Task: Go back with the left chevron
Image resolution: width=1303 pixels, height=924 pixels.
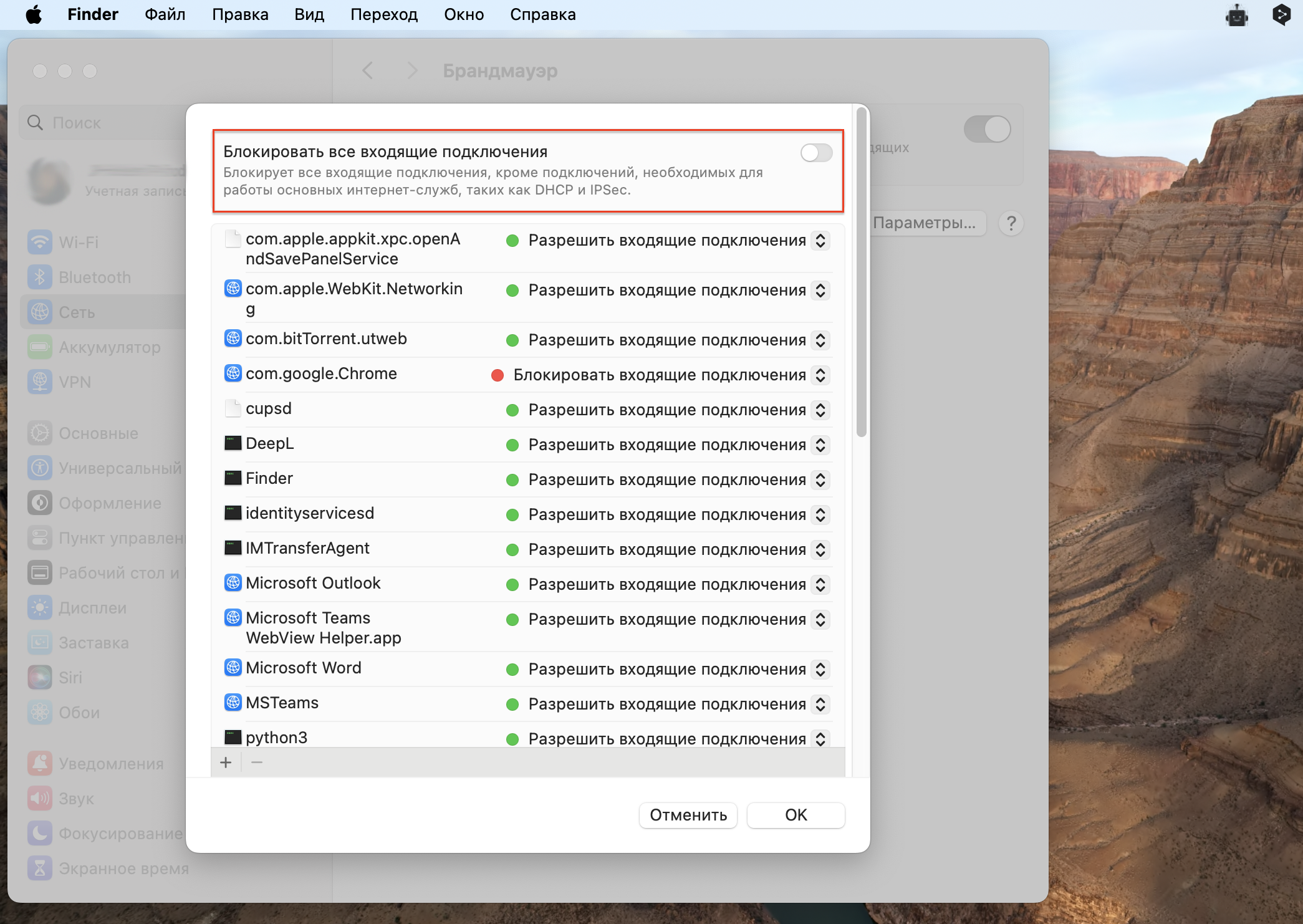Action: (x=367, y=70)
